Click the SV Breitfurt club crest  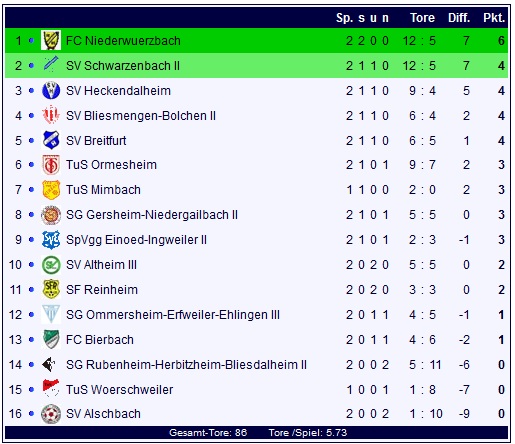coord(51,140)
